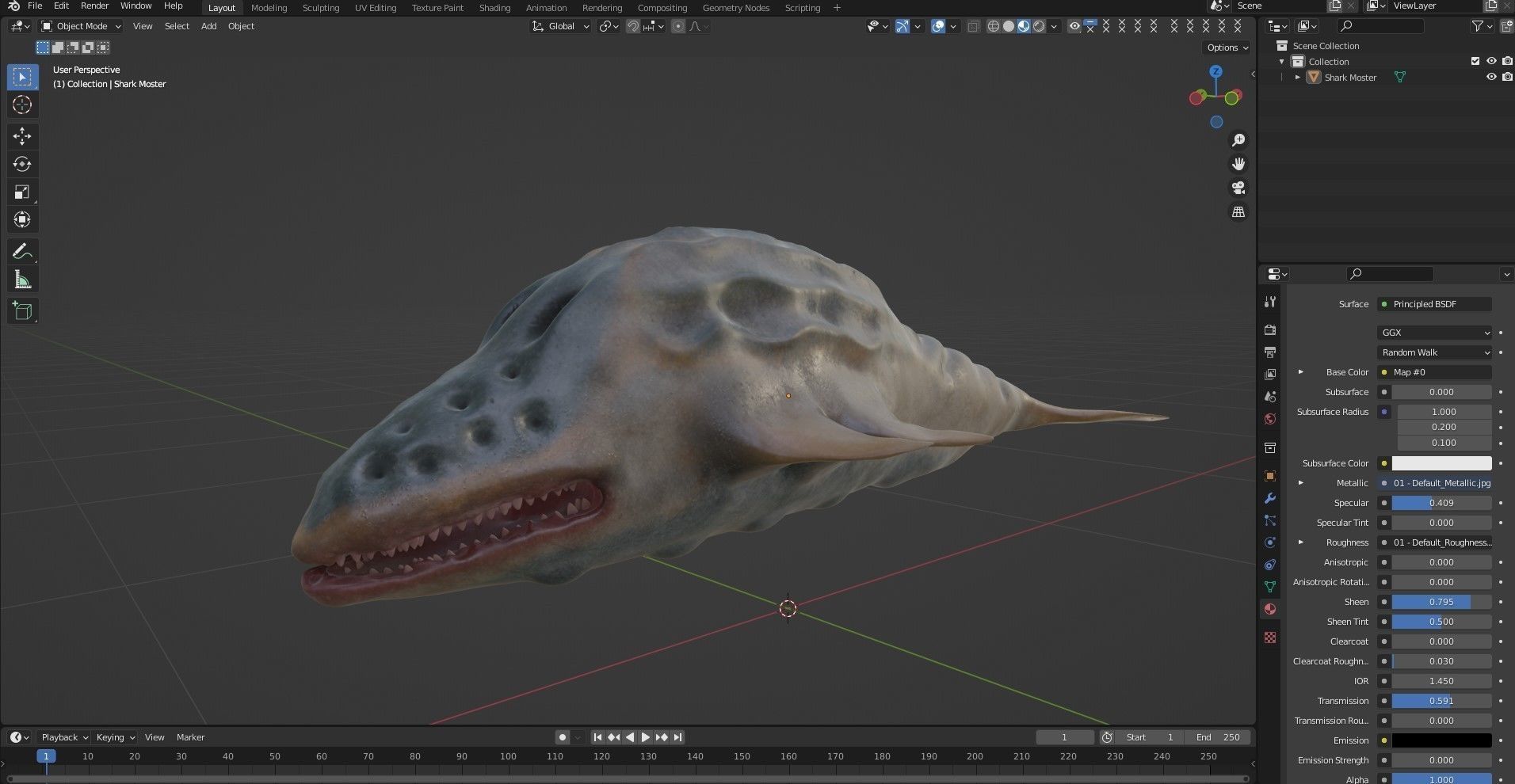Toggle proportional editing button
The image size is (1515, 784).
(x=678, y=26)
